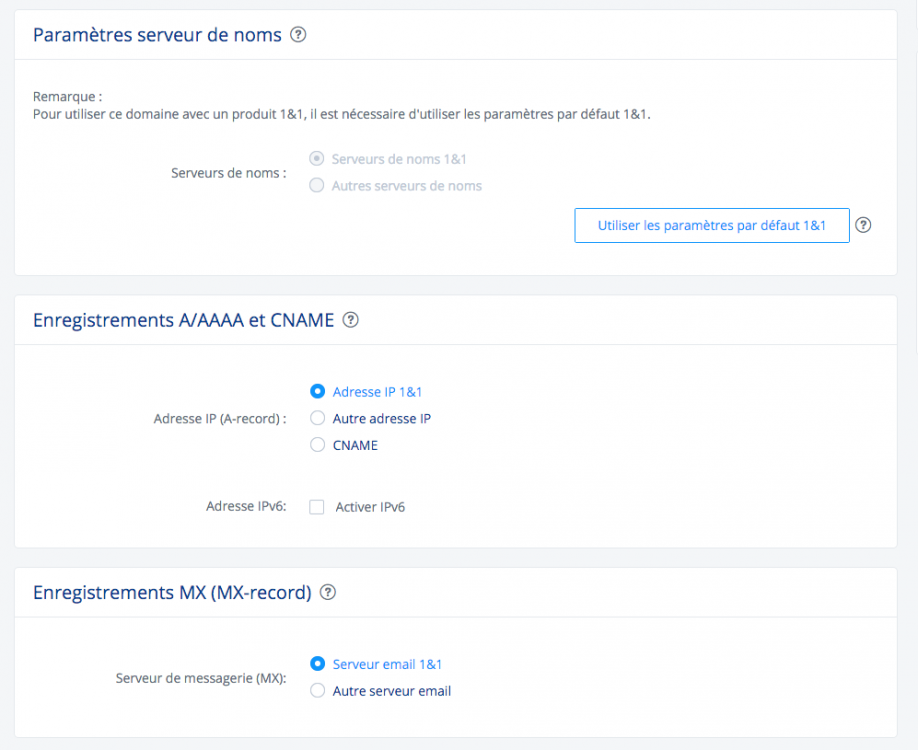
Task: Click Utiliser les paramètres par défaut 1&1
Action: (711, 225)
